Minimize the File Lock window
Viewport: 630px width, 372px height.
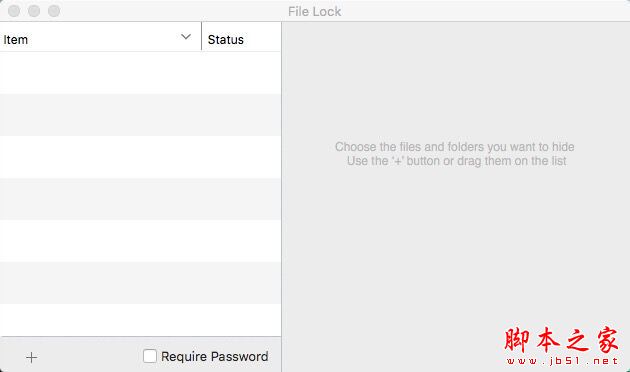(x=34, y=11)
